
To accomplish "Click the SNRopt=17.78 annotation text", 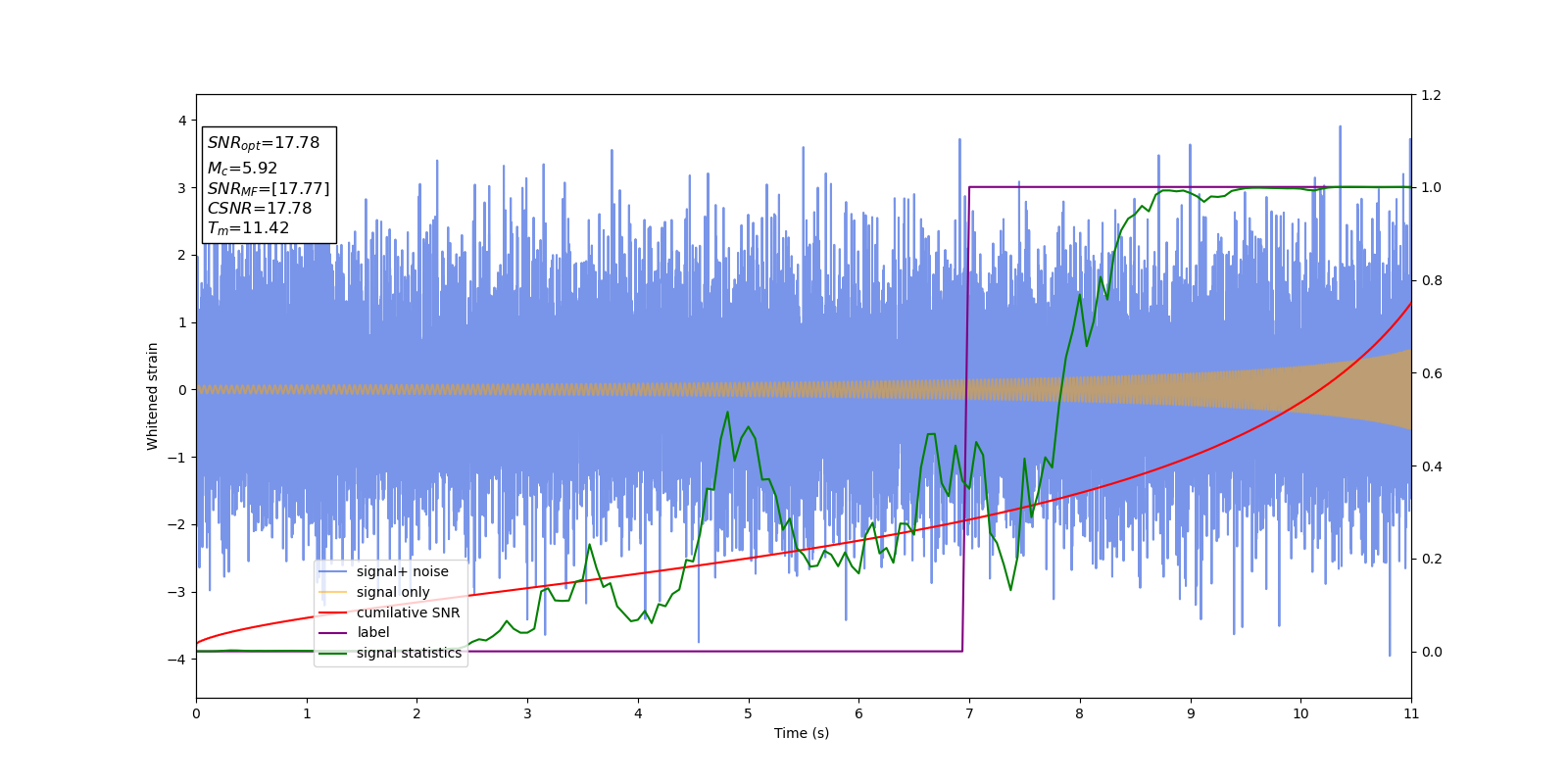I will point(264,143).
